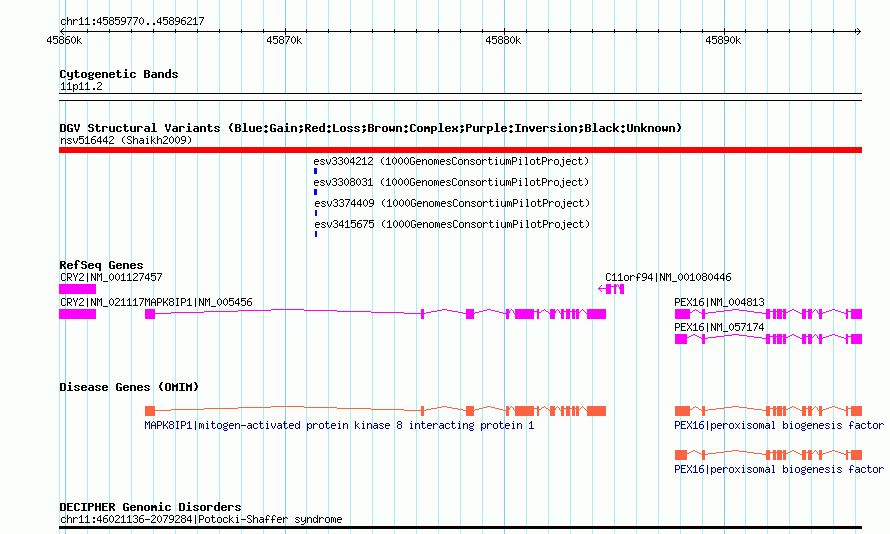Open the upper PEX16 peroxisomal biogenesis factor link
Screen dimensions: 890x534
[779, 426]
